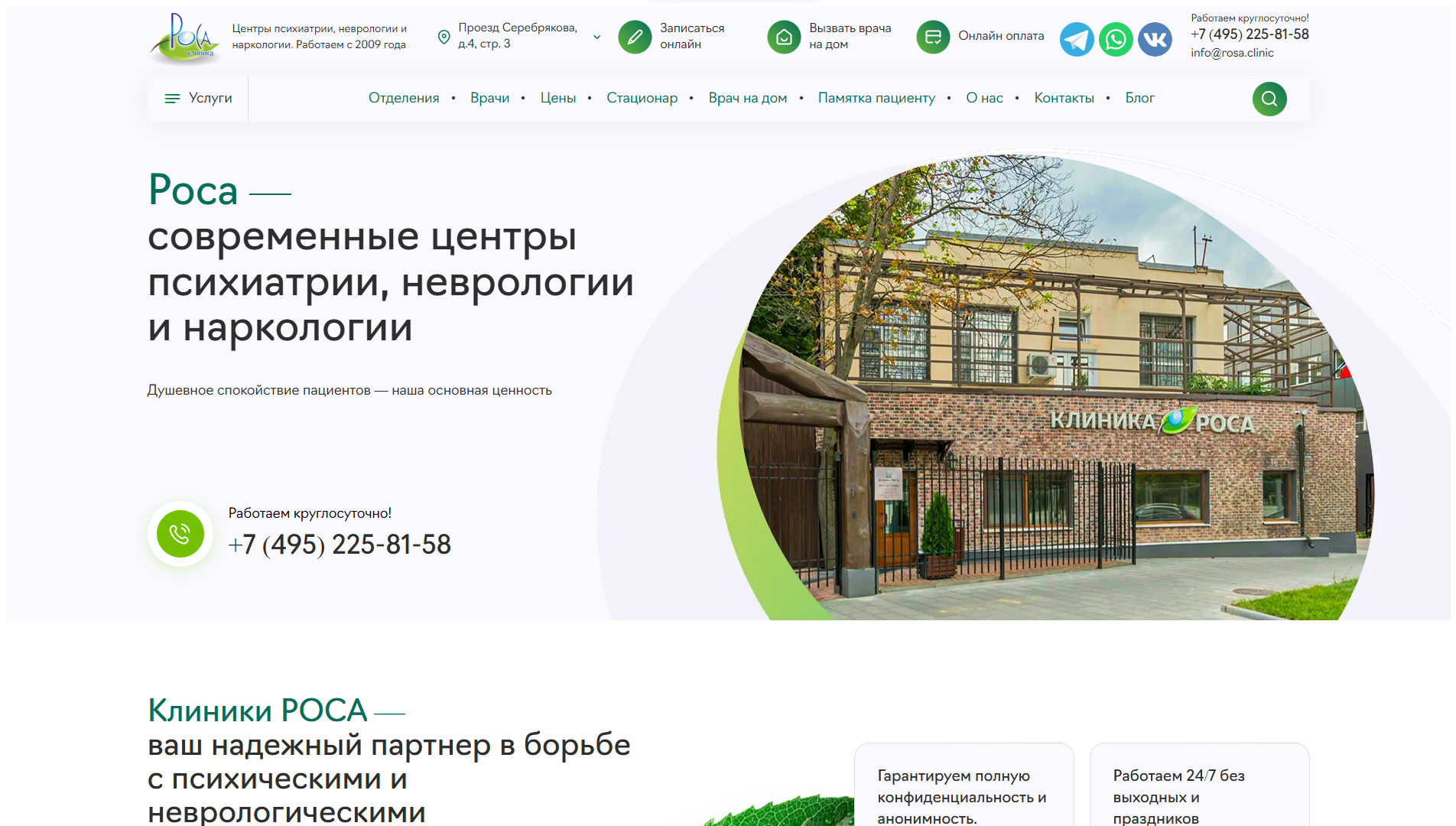The height and width of the screenshot is (826, 1456).
Task: Click the large hero phone number
Action: (x=340, y=545)
